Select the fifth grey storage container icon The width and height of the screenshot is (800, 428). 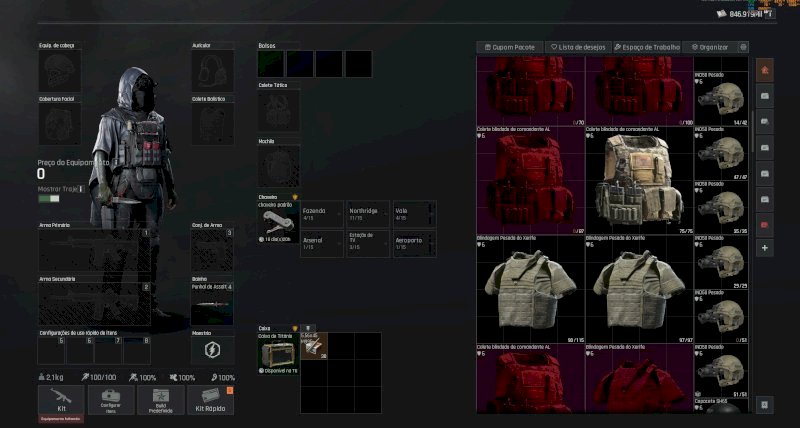click(x=764, y=199)
